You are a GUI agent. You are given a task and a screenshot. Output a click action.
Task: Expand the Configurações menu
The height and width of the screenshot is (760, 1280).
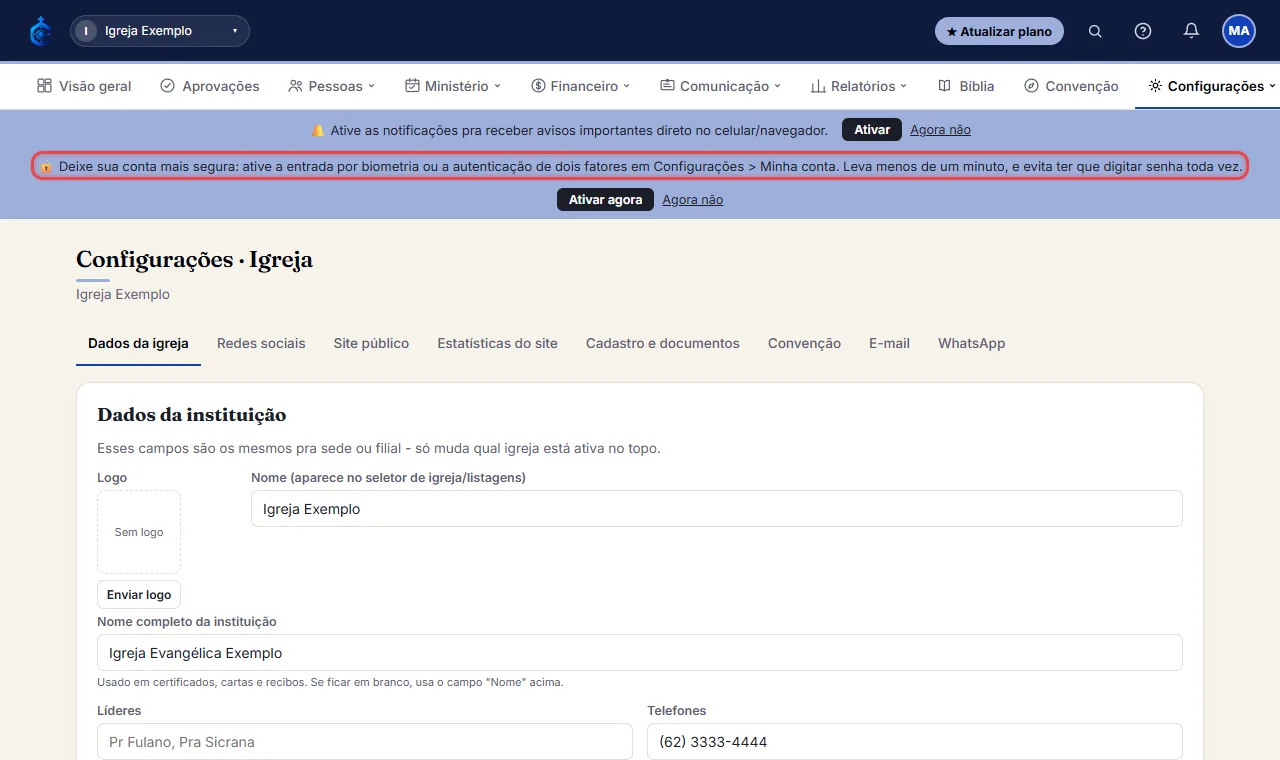click(1212, 86)
